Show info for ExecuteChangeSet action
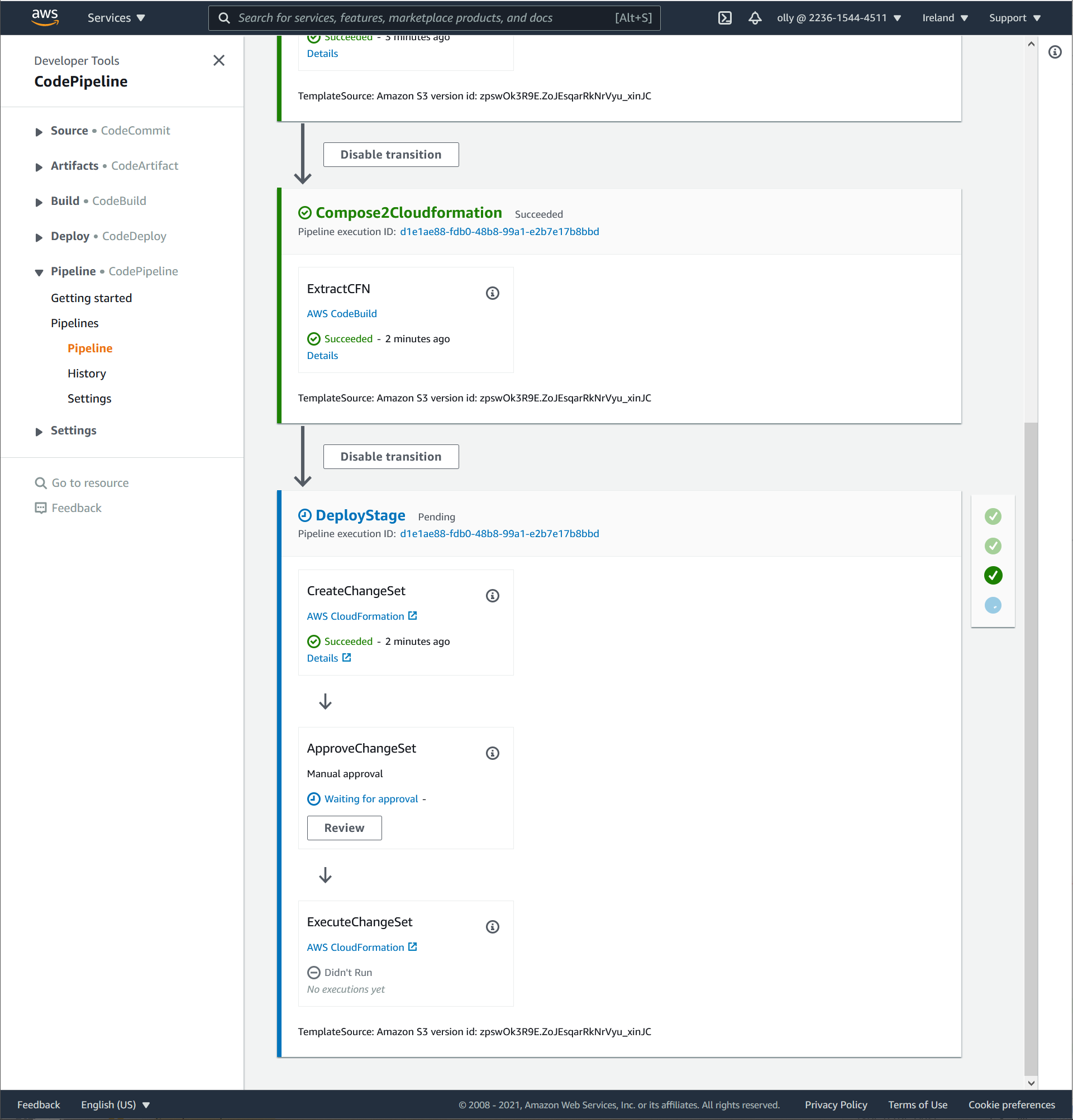 [492, 926]
